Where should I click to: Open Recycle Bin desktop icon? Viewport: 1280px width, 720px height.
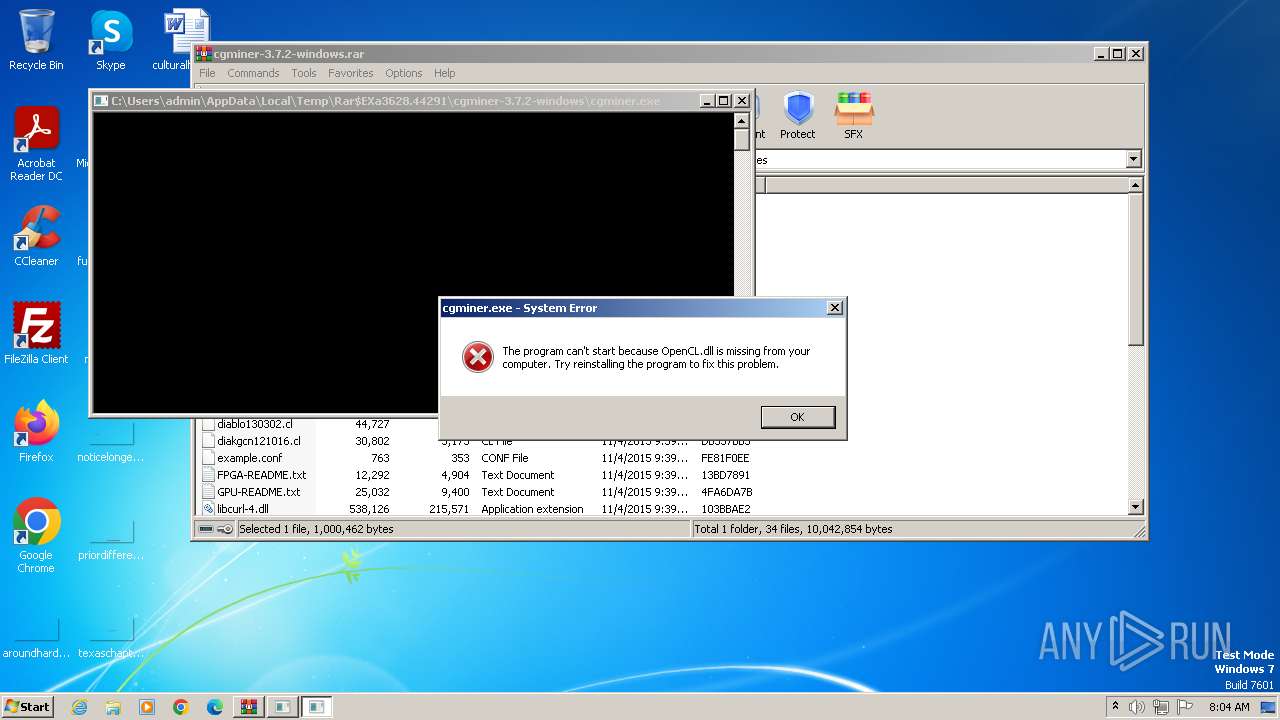pos(36,40)
